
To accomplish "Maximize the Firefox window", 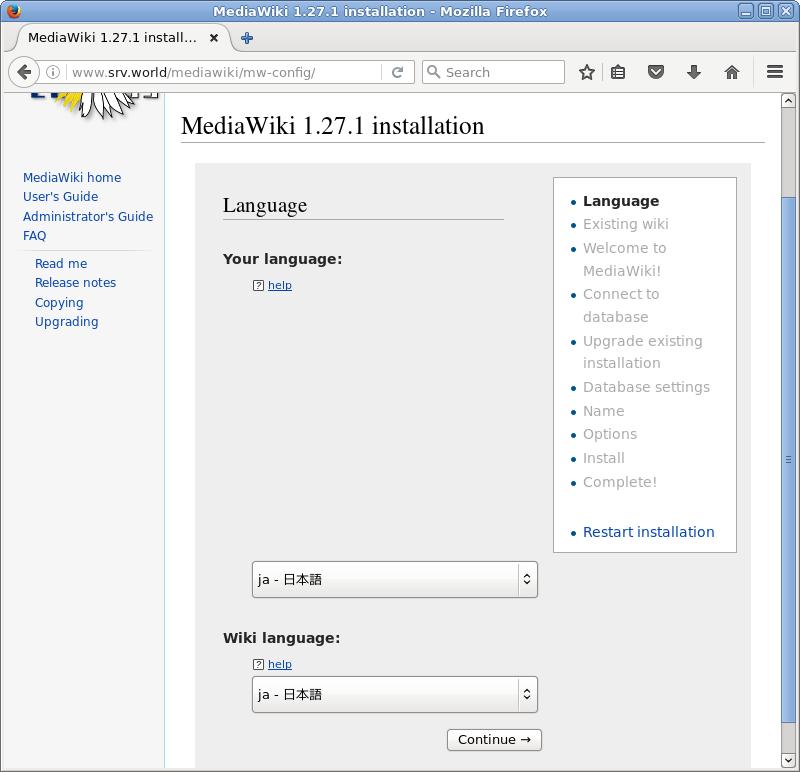I will [765, 11].
